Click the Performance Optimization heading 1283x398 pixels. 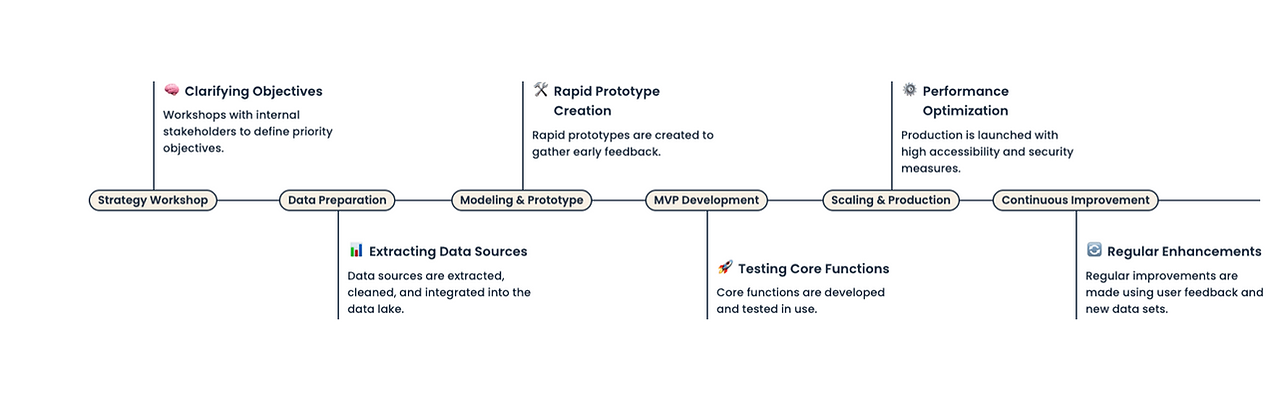pyautogui.click(x=966, y=101)
